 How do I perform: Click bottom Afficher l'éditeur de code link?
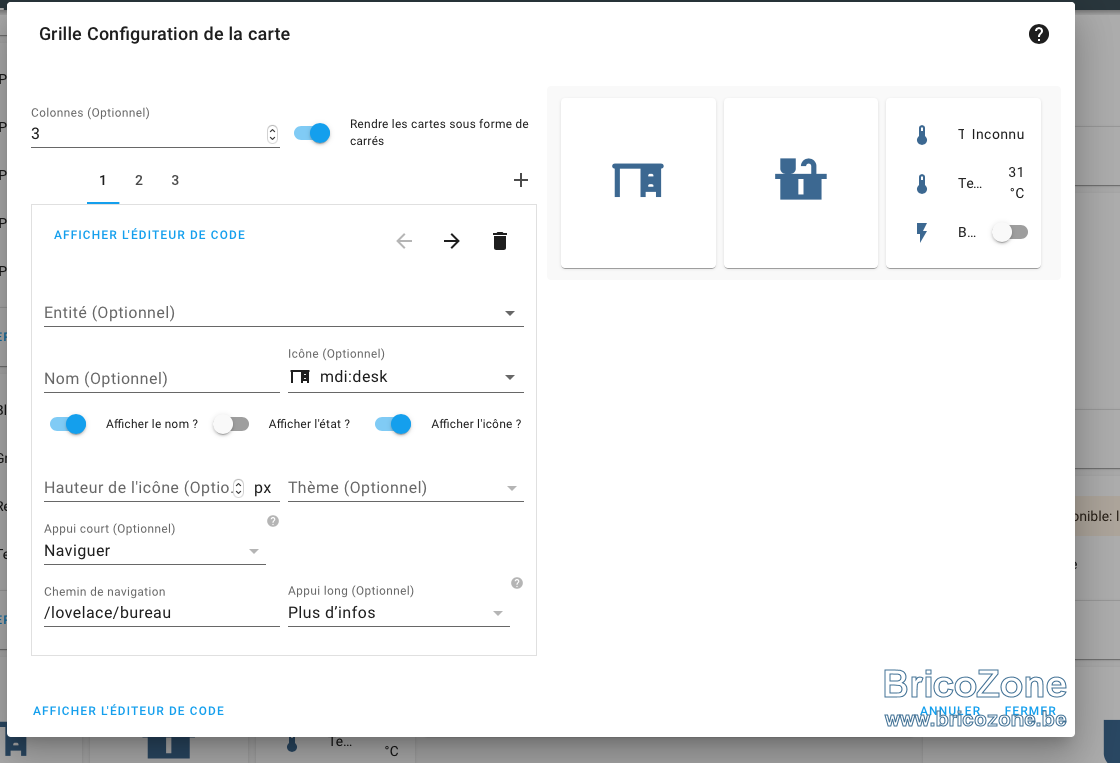coord(129,711)
